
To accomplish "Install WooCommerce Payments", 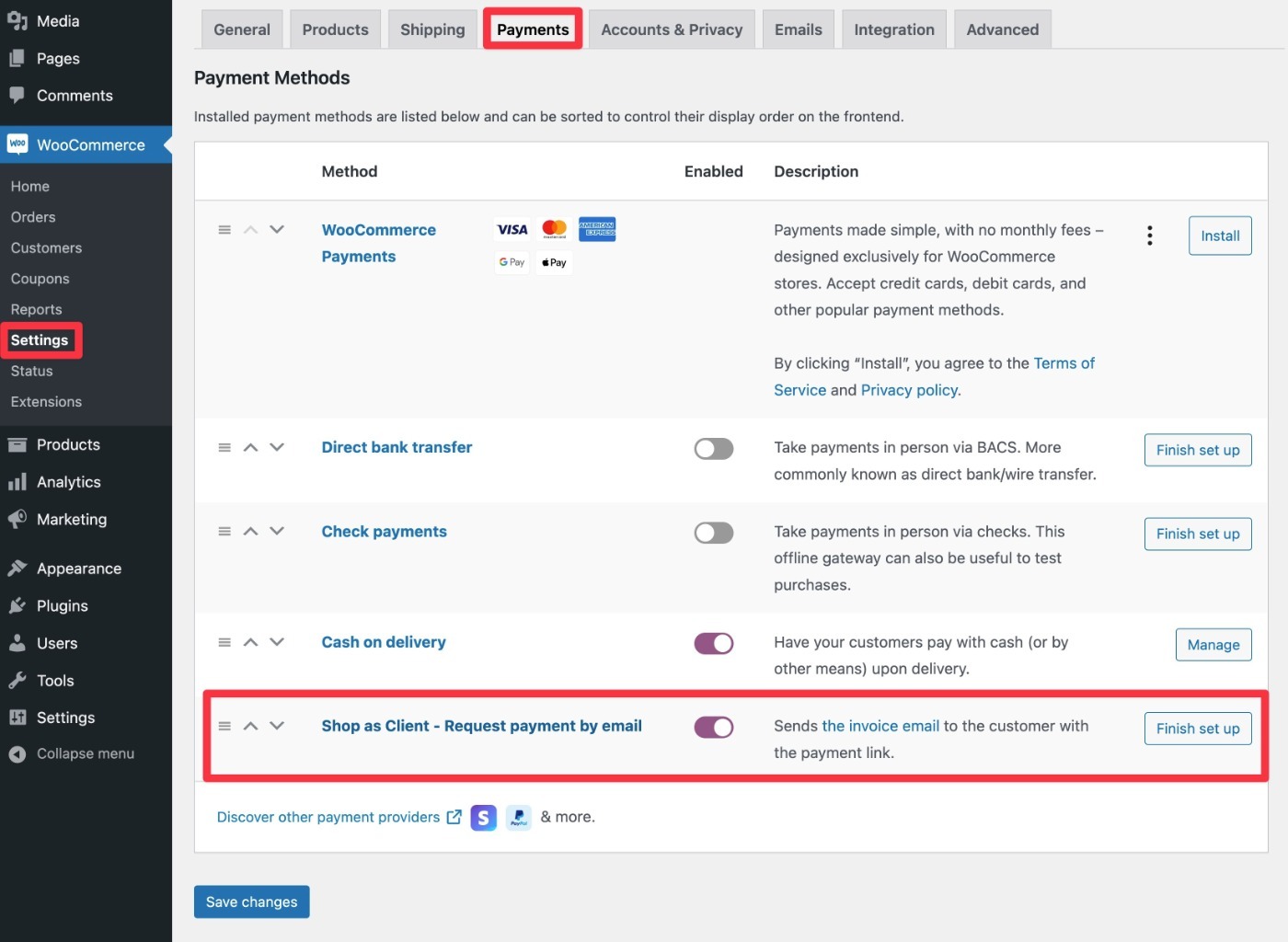I will pos(1220,235).
